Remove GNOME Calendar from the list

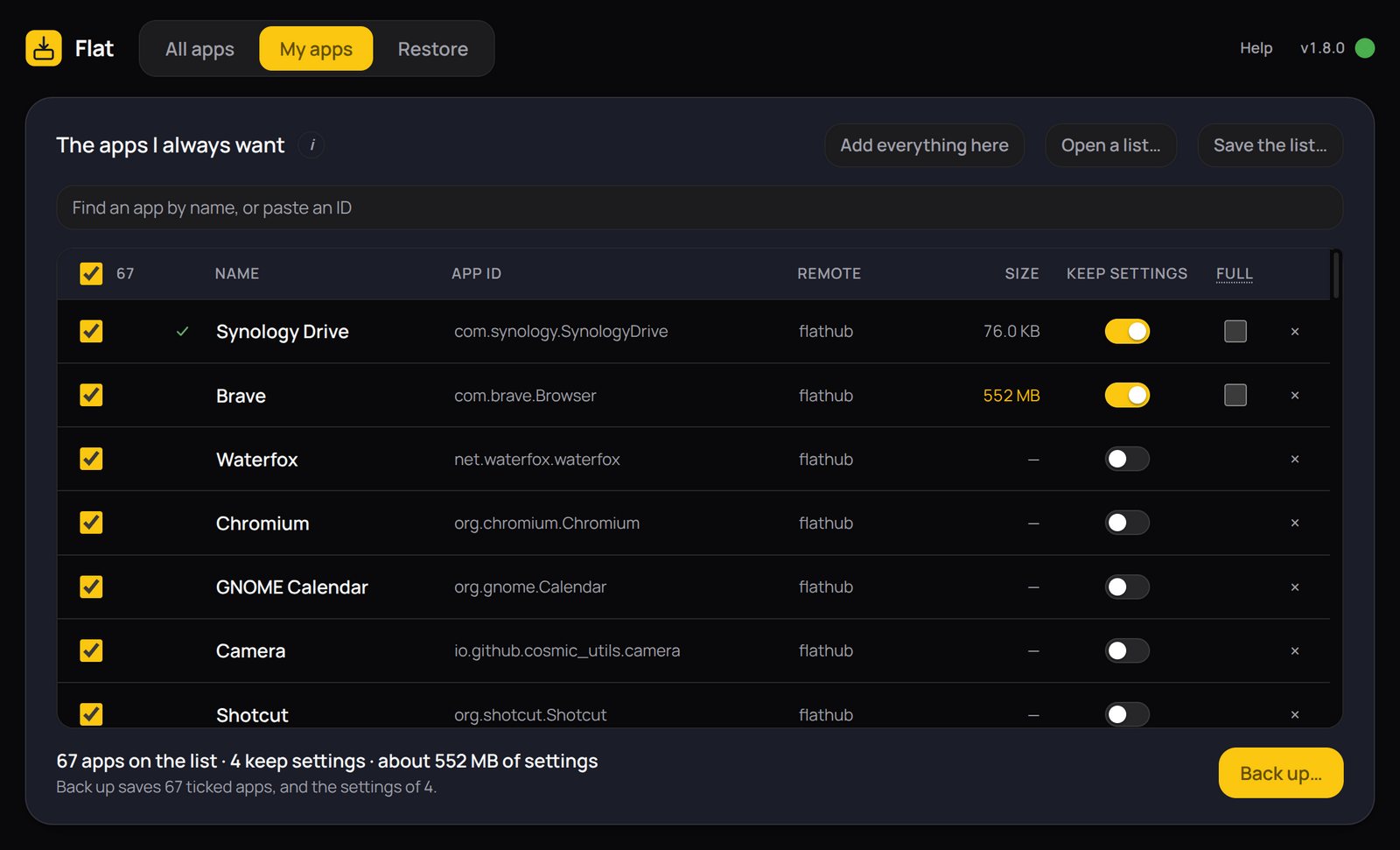[x=1295, y=587]
